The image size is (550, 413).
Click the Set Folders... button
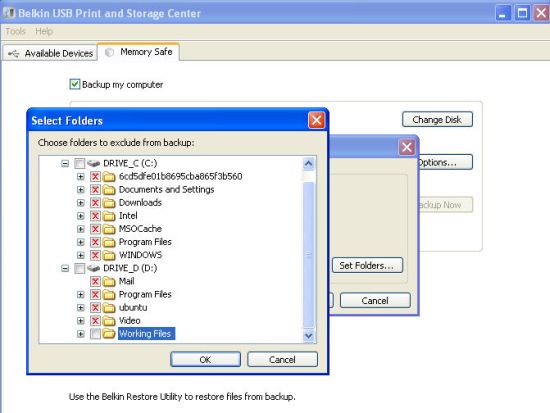[367, 265]
